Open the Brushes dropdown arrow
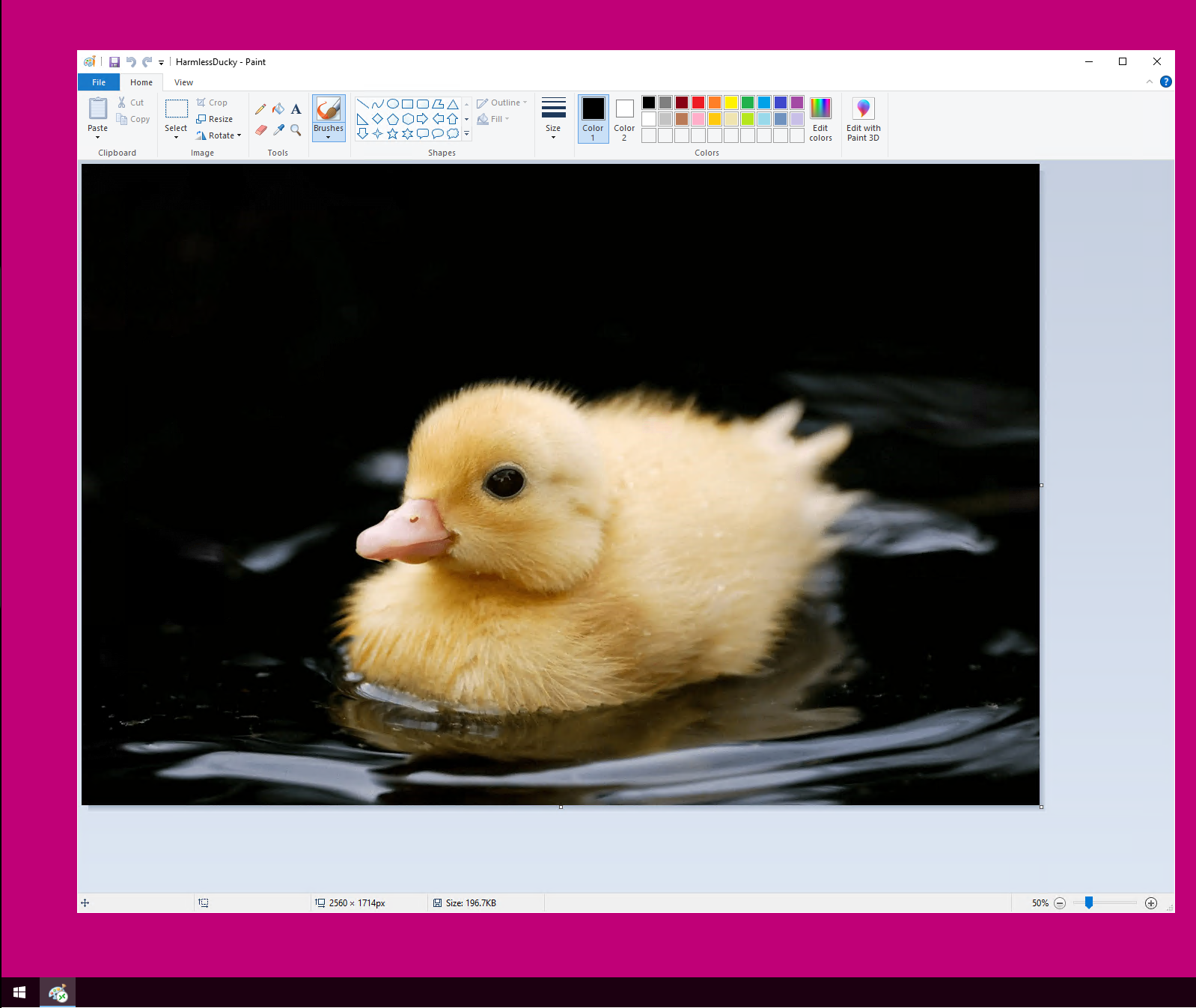This screenshot has height=1008, width=1196. [329, 138]
